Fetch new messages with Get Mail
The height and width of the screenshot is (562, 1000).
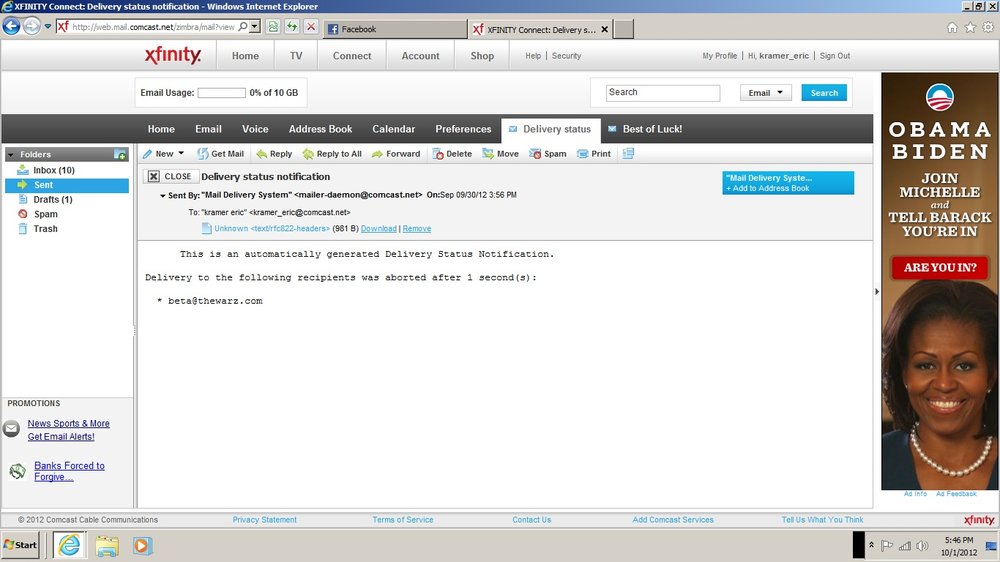pos(221,154)
